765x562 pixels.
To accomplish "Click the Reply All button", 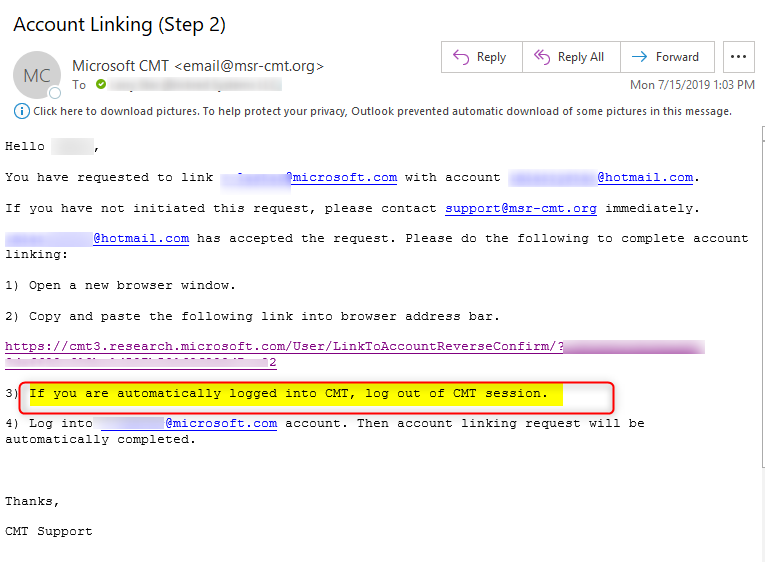I will pos(571,57).
